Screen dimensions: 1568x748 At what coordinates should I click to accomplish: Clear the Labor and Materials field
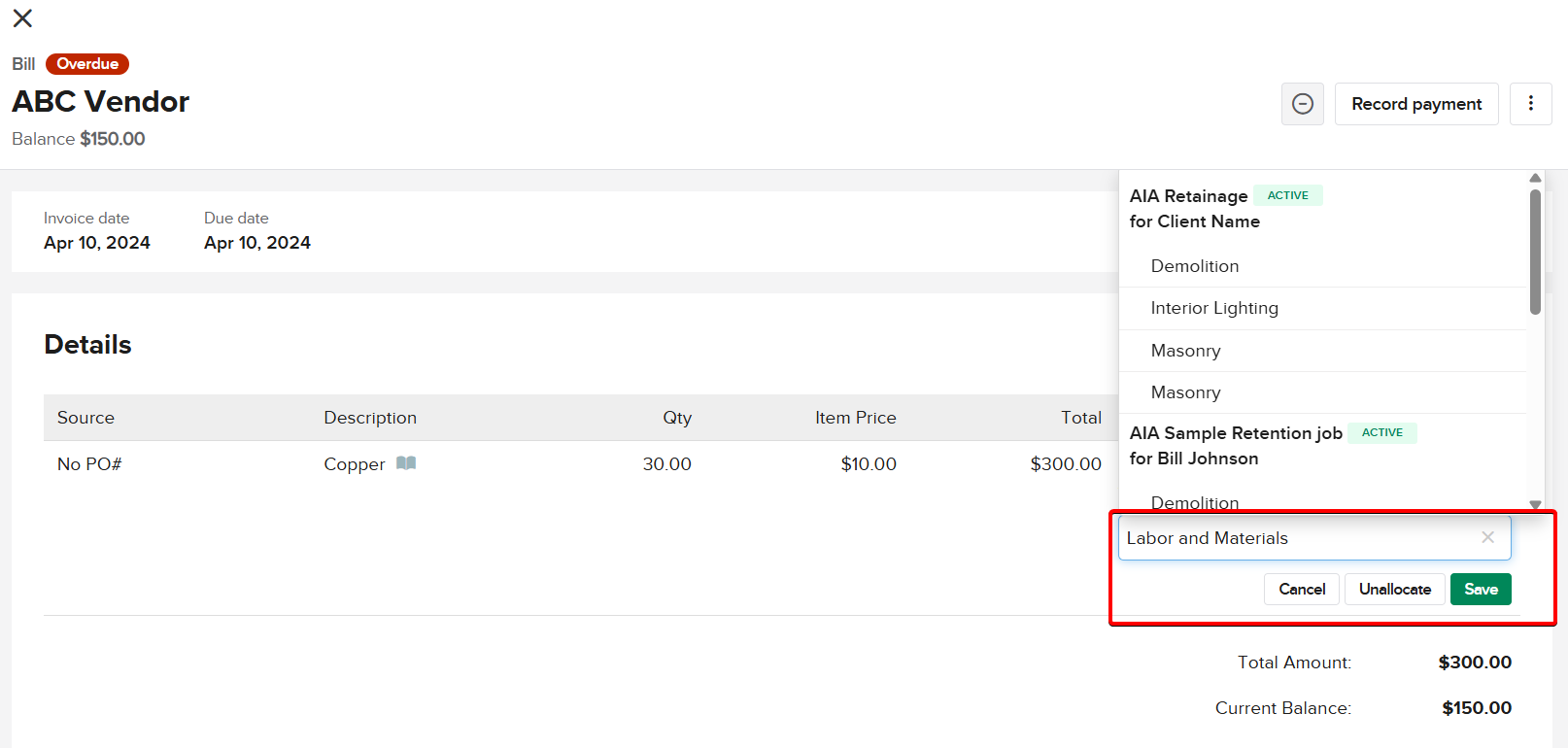tap(1487, 537)
